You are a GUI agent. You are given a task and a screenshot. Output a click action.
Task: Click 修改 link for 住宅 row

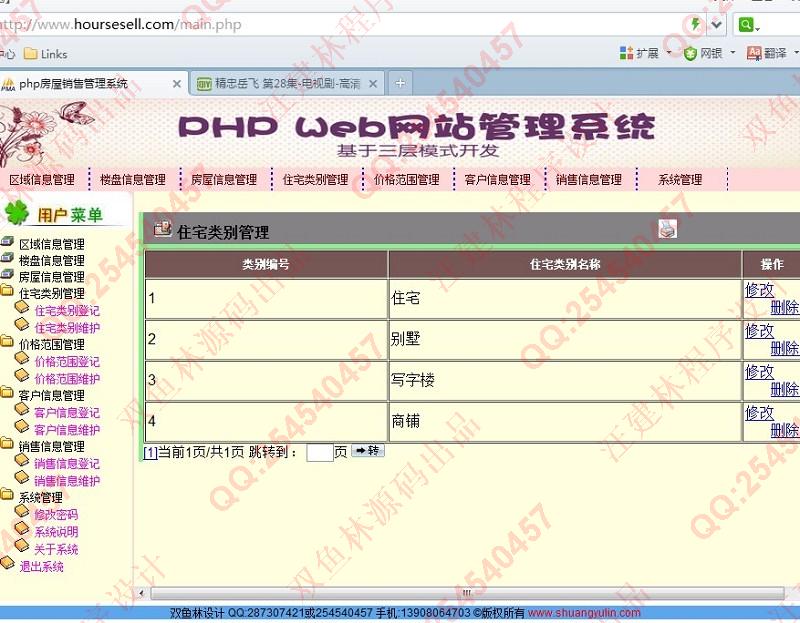tap(760, 290)
